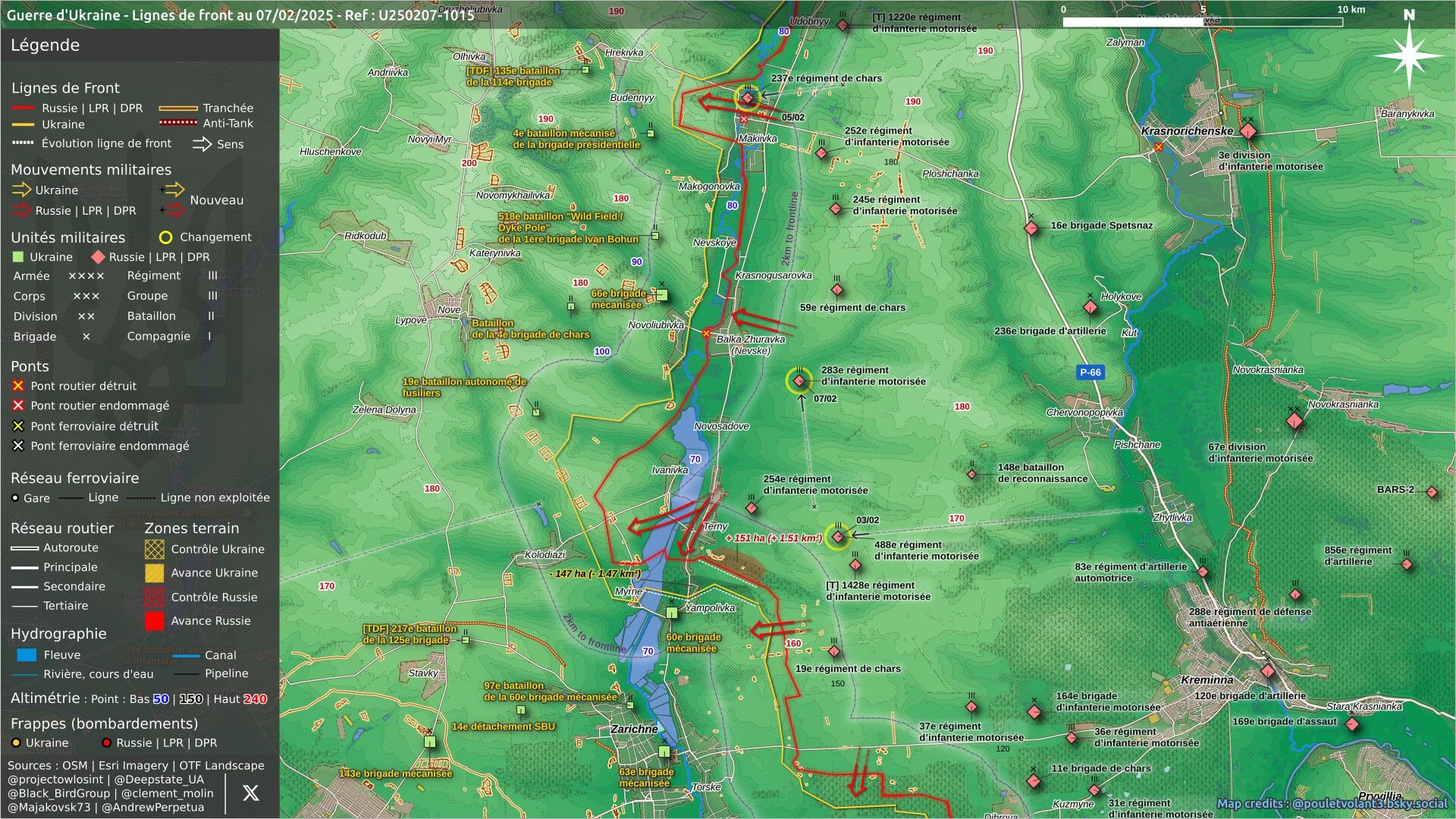Click the pink Russie unit diamond in legend

tap(98, 257)
